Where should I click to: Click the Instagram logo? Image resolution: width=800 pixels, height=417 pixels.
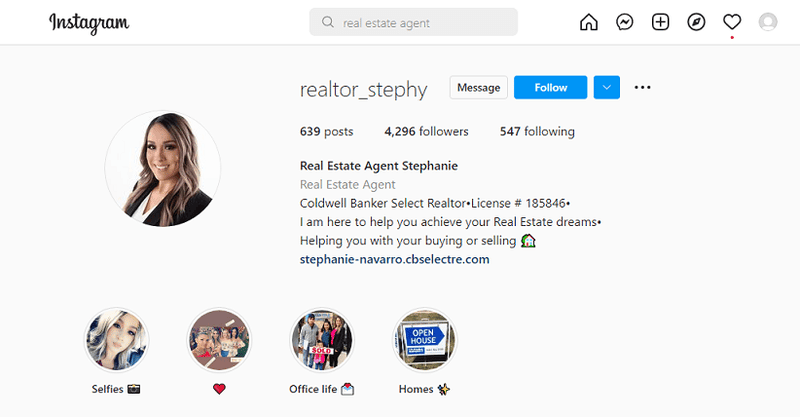pyautogui.click(x=89, y=23)
